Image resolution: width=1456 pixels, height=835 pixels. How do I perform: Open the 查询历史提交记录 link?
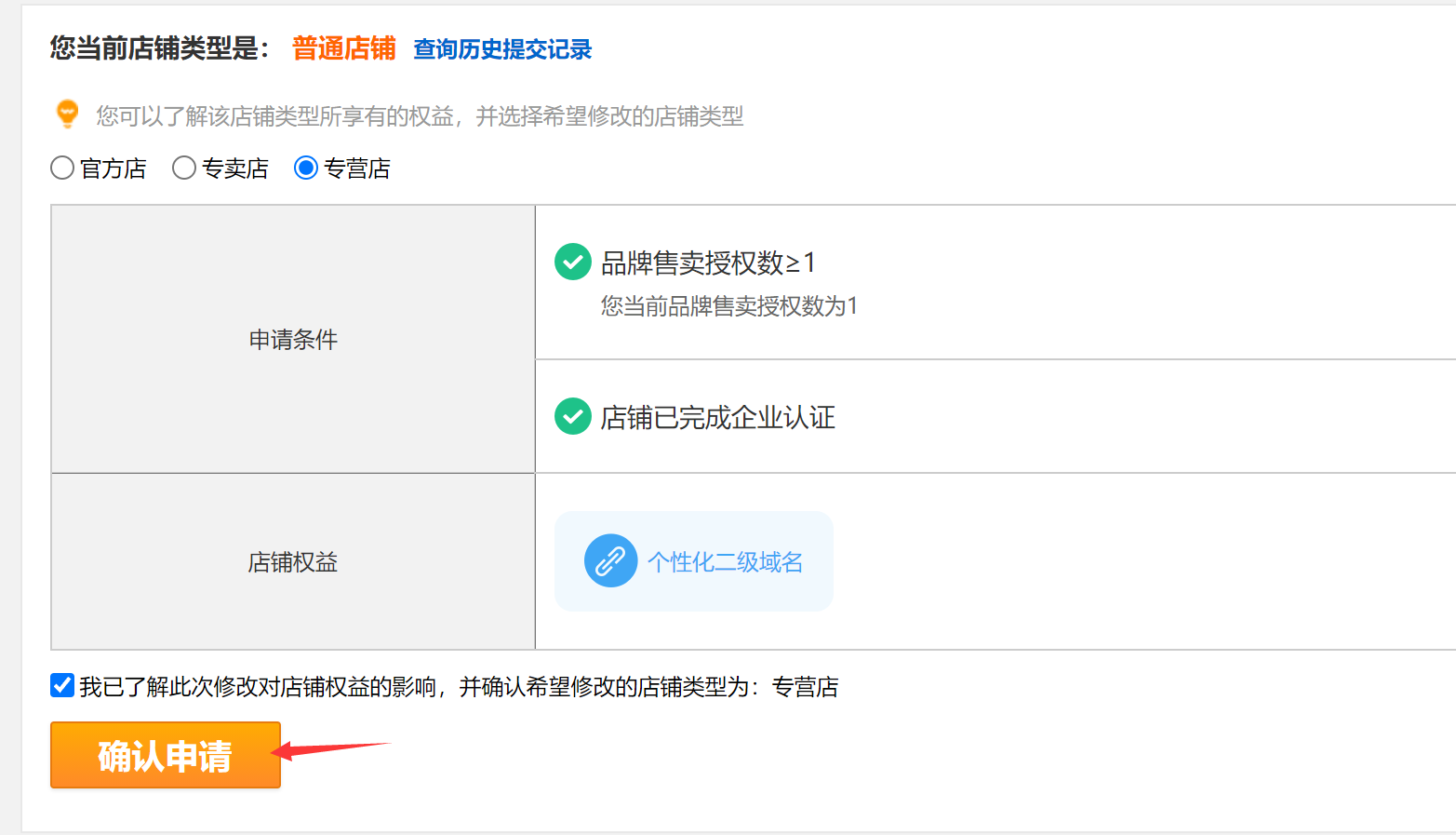point(502,49)
